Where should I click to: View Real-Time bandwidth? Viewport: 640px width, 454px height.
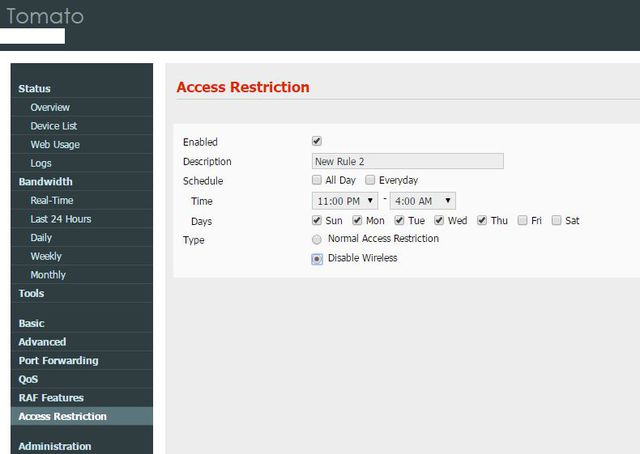click(52, 200)
